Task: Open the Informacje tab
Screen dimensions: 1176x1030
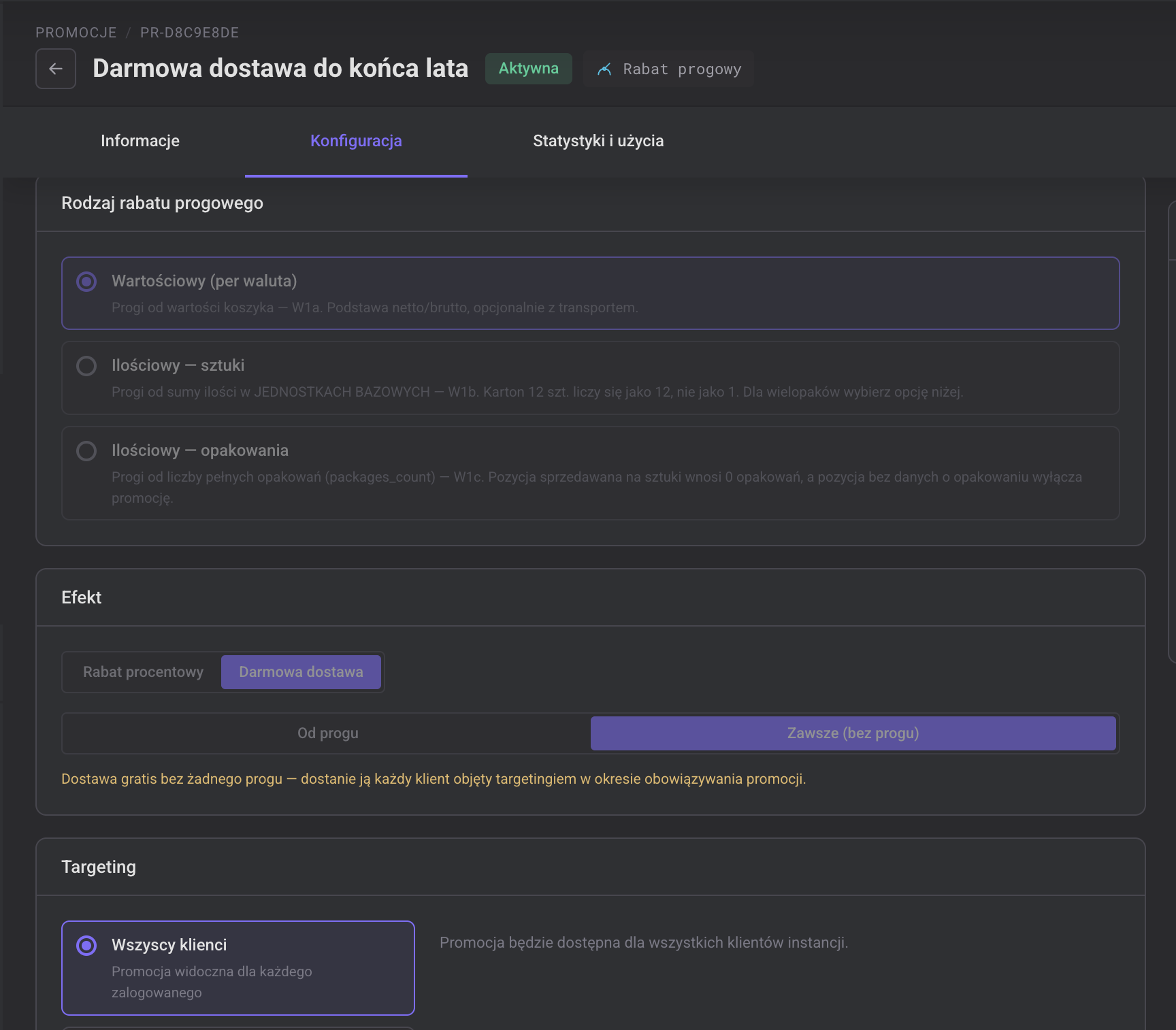Action: click(x=140, y=141)
